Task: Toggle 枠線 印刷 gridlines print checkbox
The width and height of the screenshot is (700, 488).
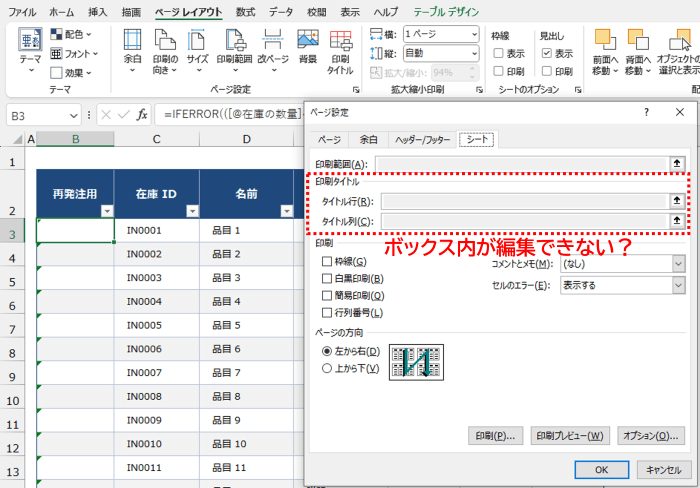Action: pos(499,71)
